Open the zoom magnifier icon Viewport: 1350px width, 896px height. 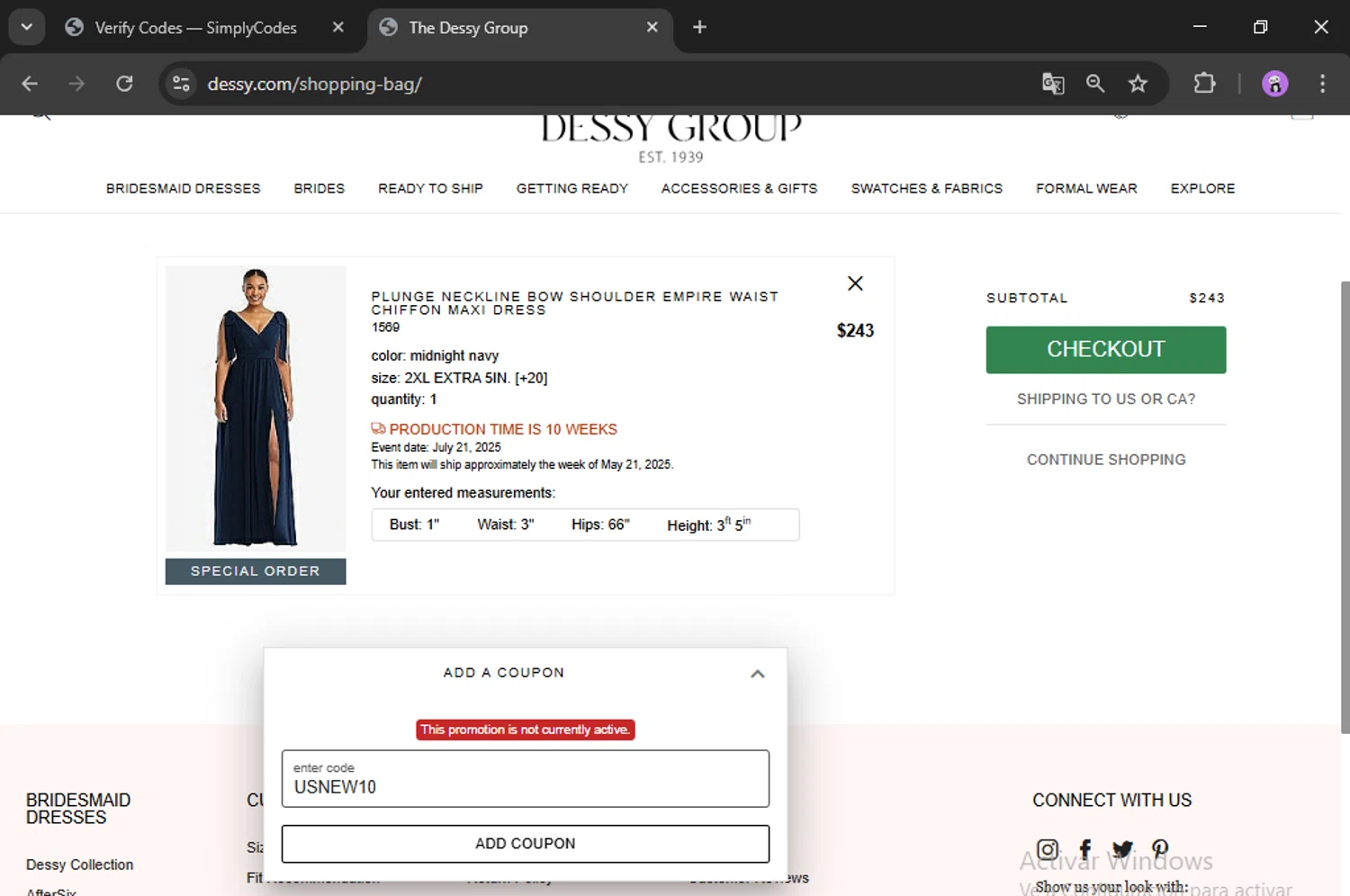click(x=1095, y=84)
